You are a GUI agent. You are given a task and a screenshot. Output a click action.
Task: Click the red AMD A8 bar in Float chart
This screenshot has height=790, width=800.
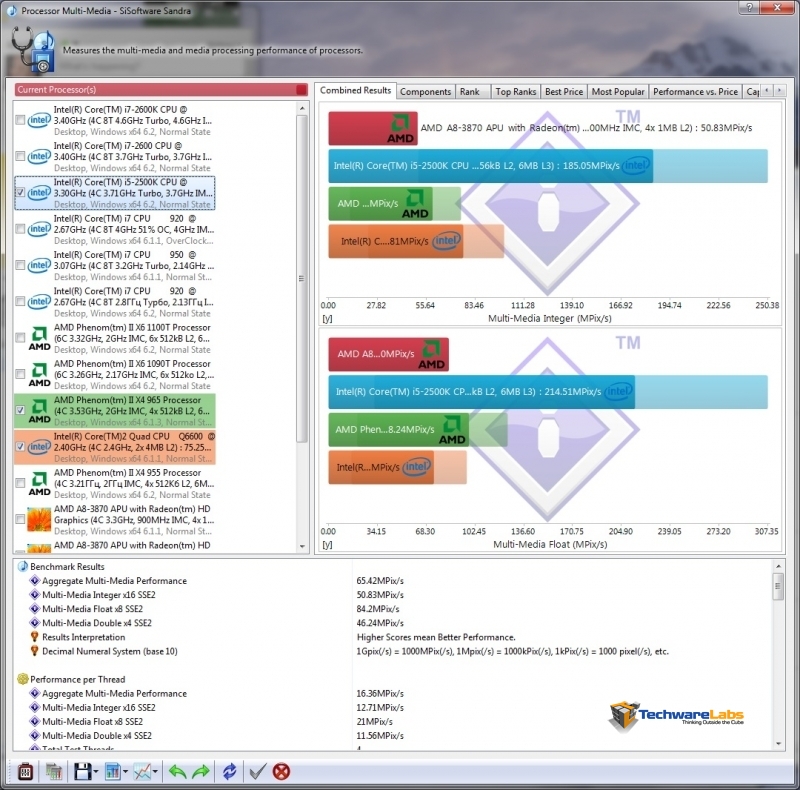click(388, 354)
